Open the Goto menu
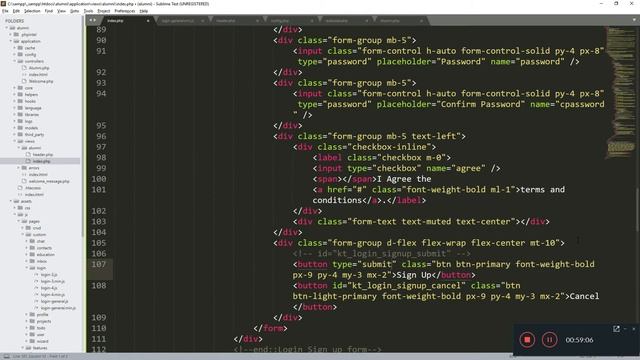 [74, 11]
